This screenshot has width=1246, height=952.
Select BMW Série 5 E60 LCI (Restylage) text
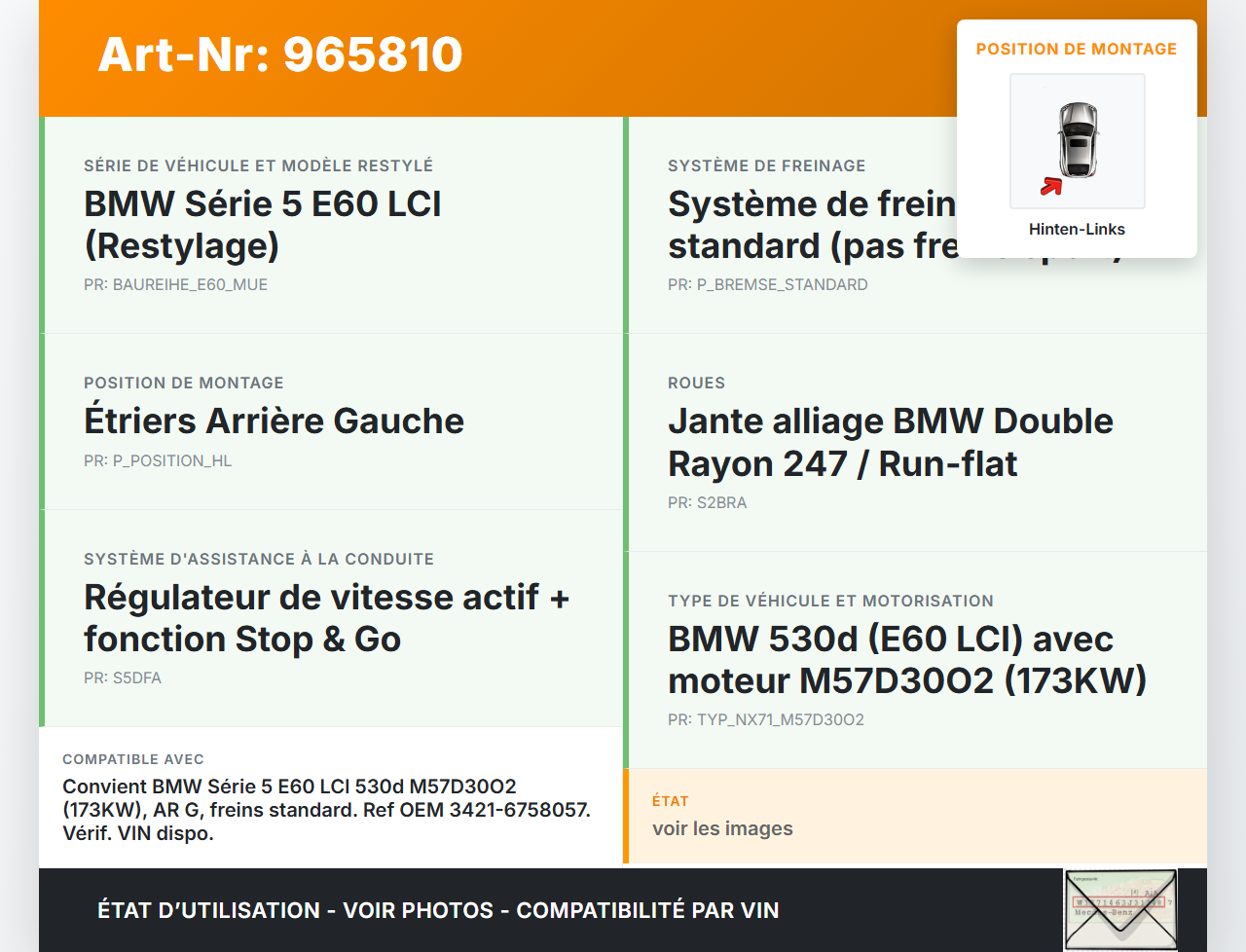coord(263,224)
